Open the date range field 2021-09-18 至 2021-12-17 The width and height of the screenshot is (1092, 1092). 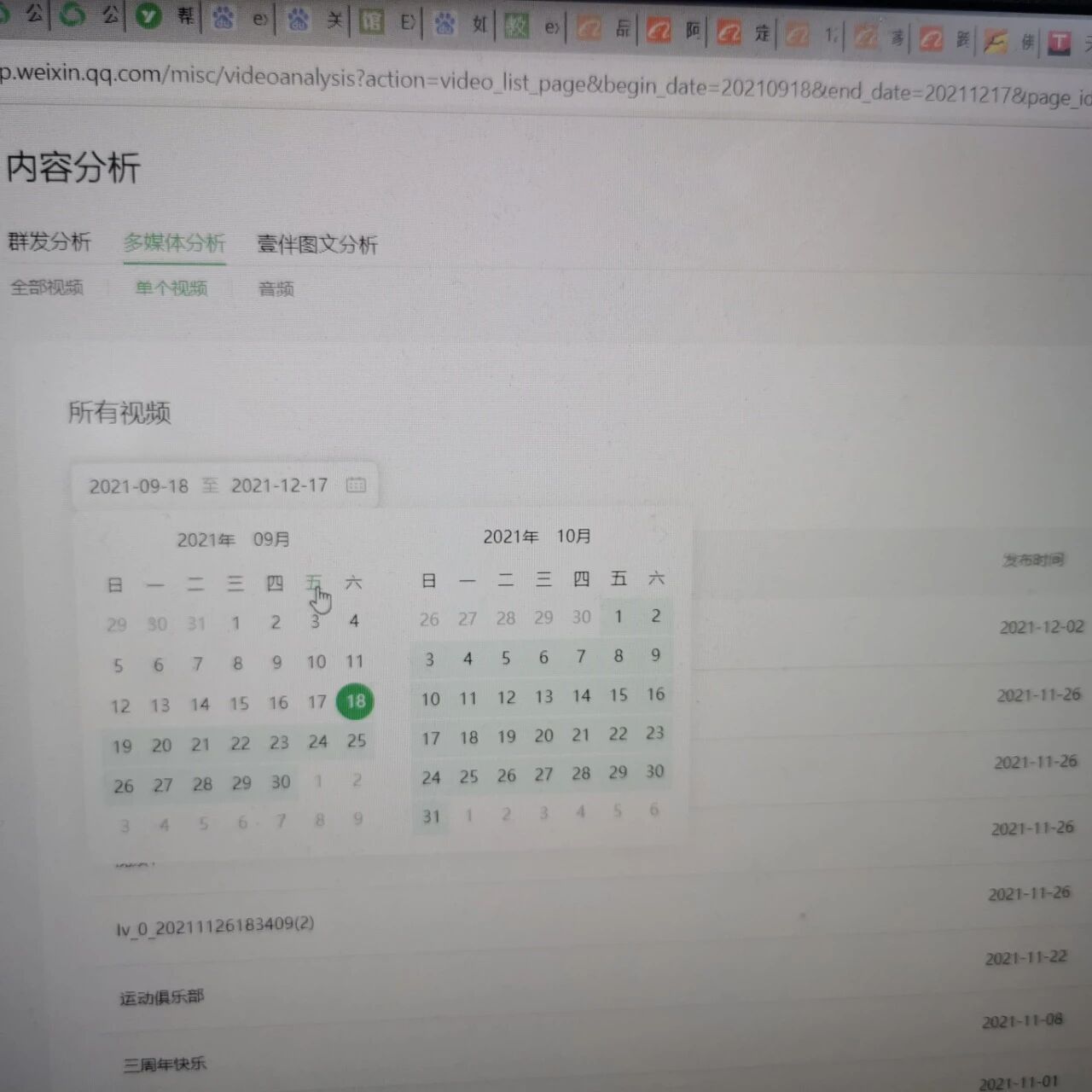225,485
